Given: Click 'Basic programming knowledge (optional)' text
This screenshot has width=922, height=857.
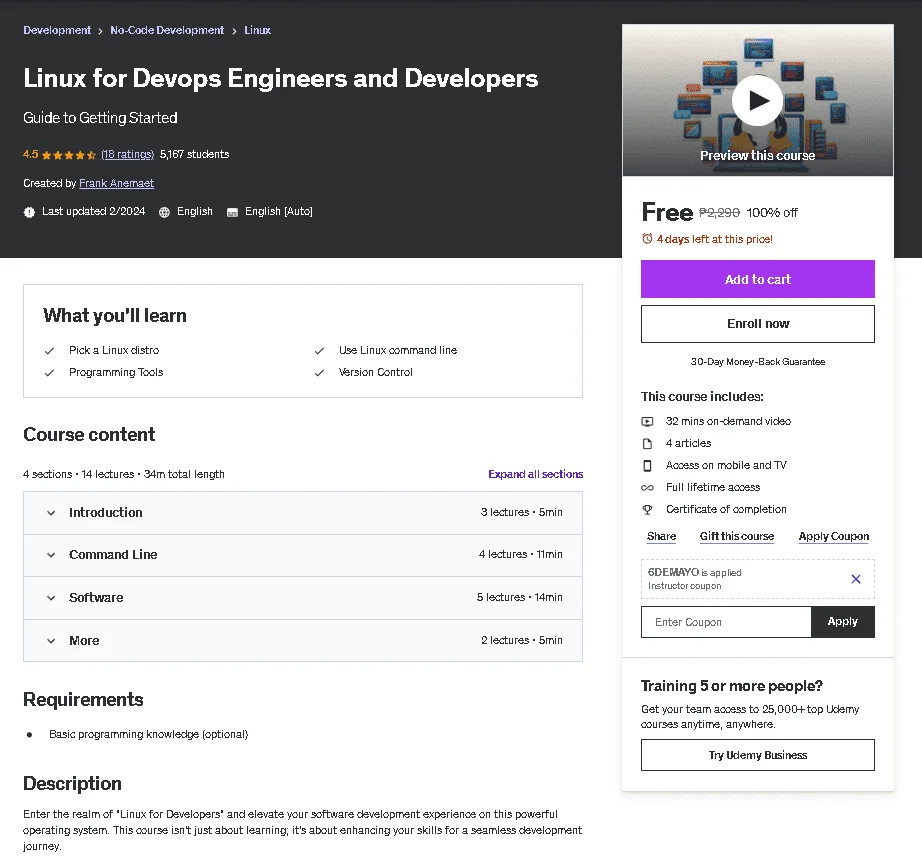Looking at the screenshot, I should tap(149, 734).
